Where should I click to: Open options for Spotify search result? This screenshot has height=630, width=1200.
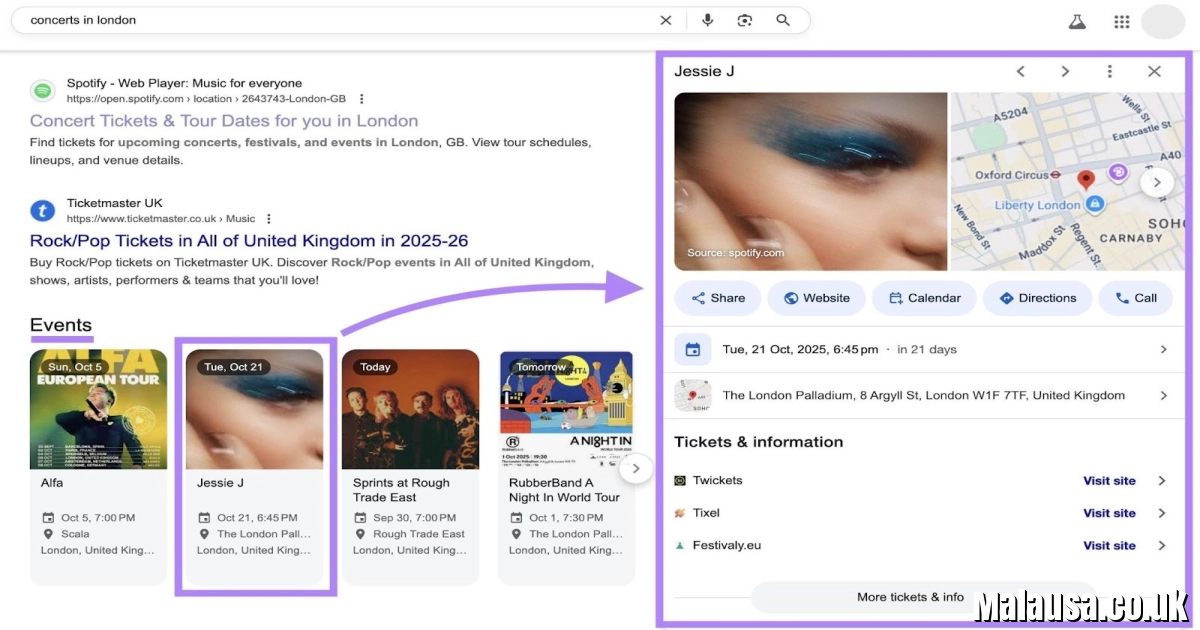point(362,99)
